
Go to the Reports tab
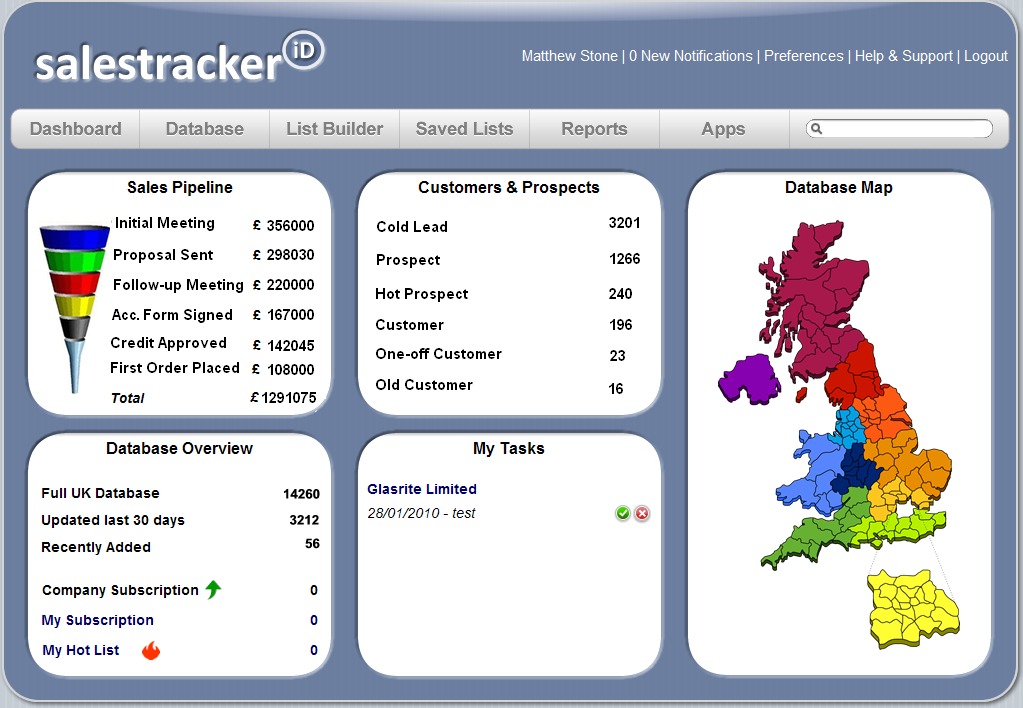click(594, 129)
